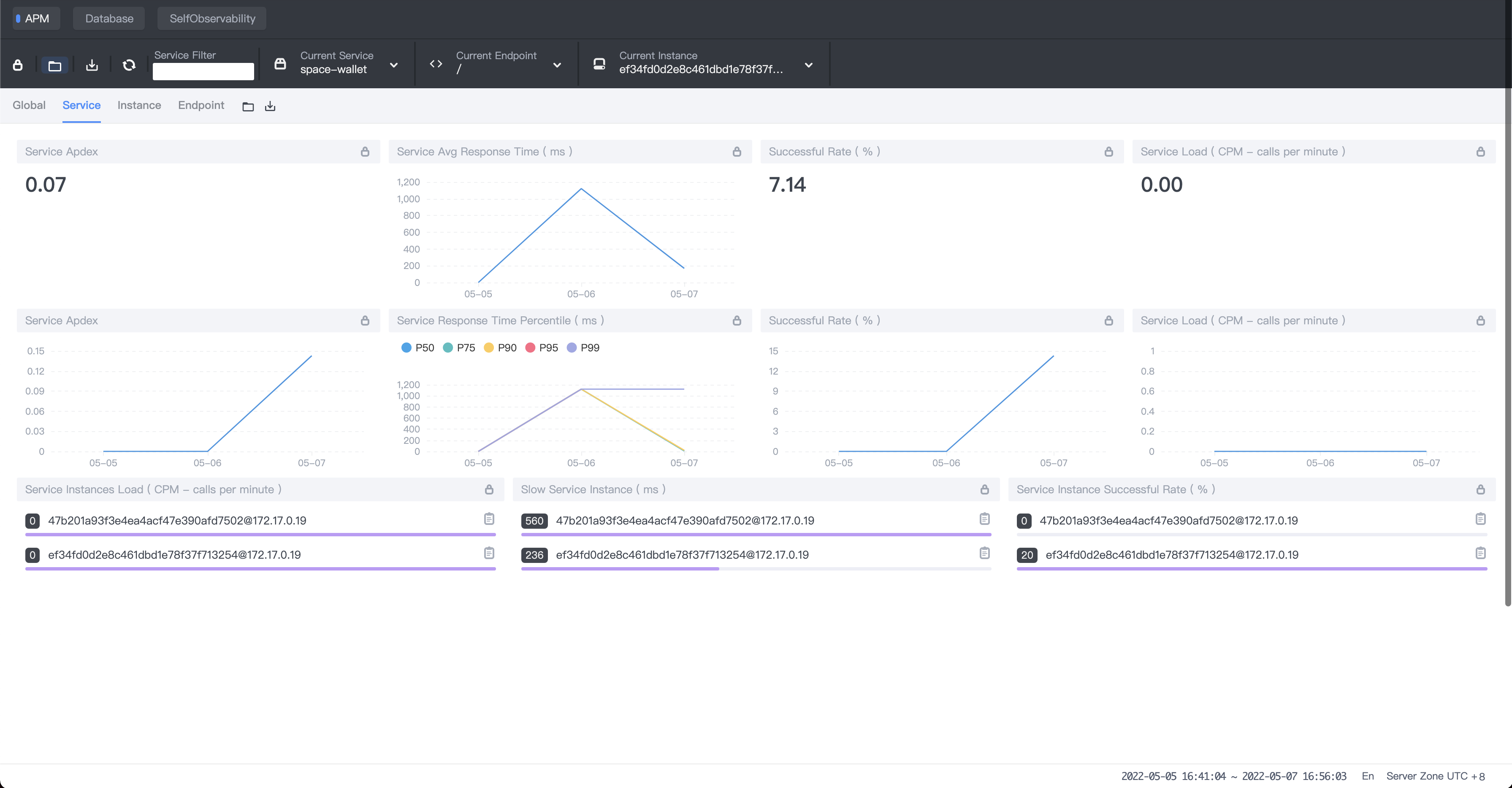Image resolution: width=1512 pixels, height=788 pixels.
Task: Click the lock icon in dashboard toolbar
Action: tap(18, 65)
